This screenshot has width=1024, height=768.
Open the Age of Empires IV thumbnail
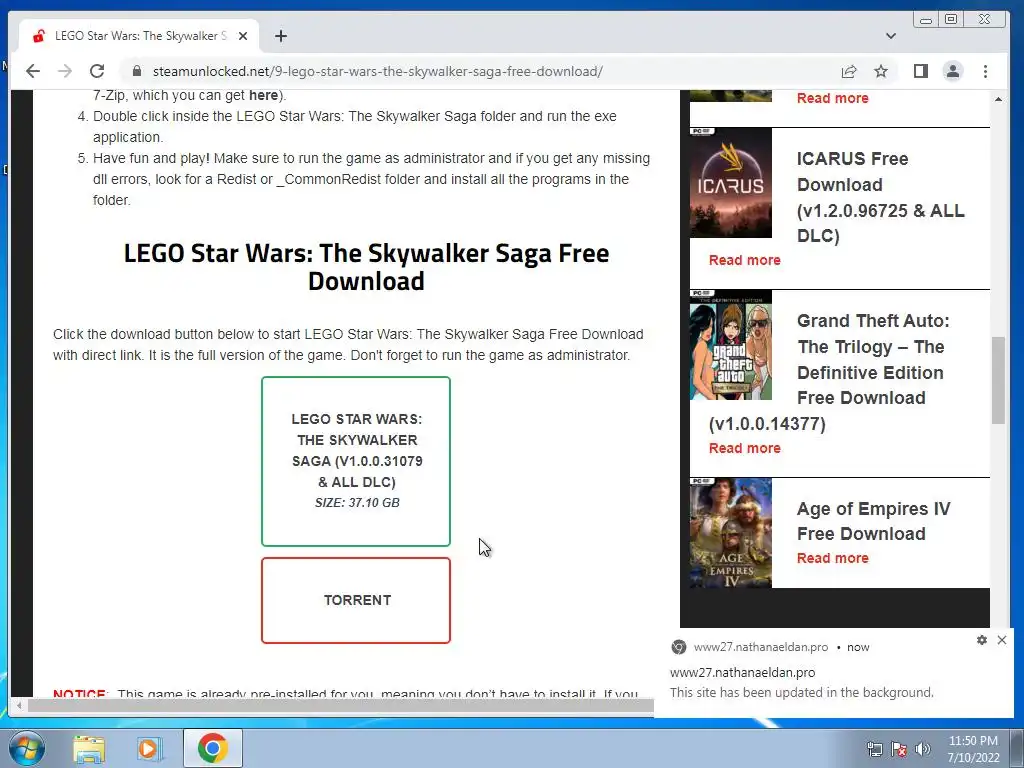pyautogui.click(x=731, y=533)
